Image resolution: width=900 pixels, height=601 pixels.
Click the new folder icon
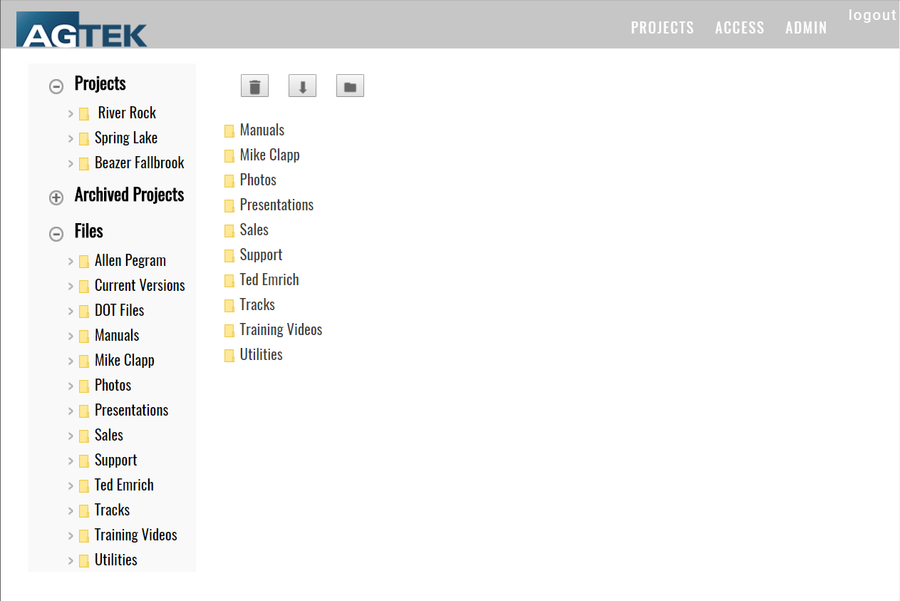tap(350, 85)
